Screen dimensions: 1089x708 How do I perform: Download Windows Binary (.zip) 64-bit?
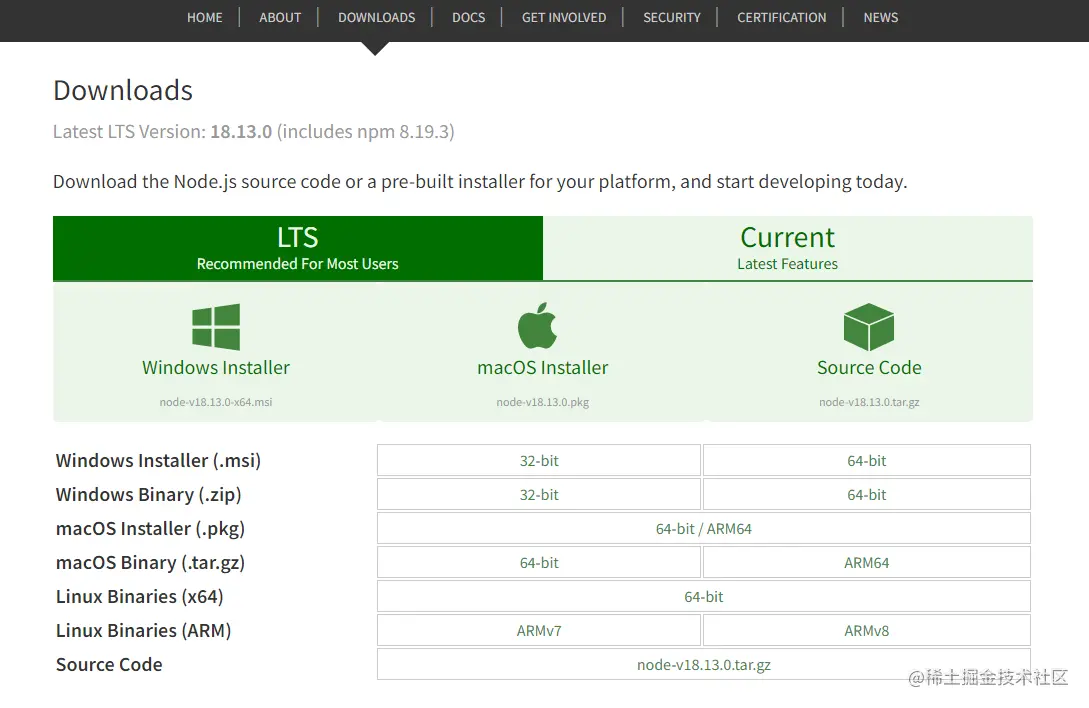tap(867, 495)
